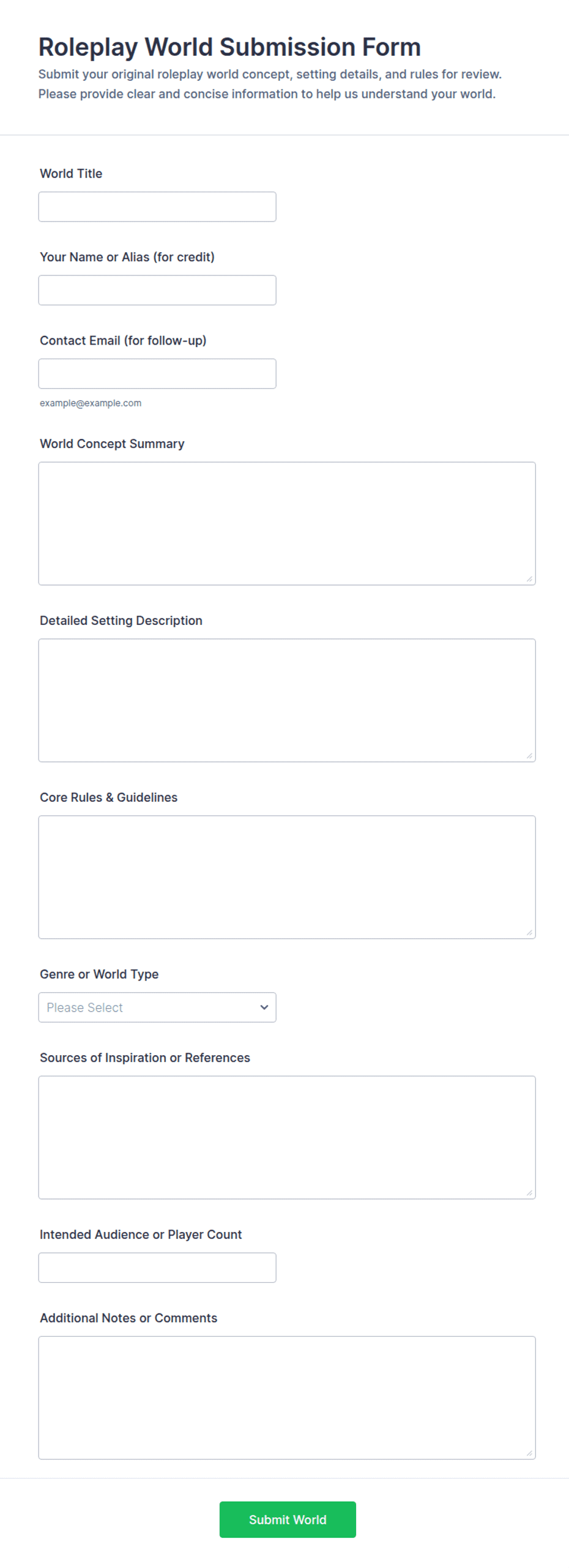Click the Detailed Setting Description textarea
Viewport: 569px width, 1568px height.
click(x=287, y=700)
